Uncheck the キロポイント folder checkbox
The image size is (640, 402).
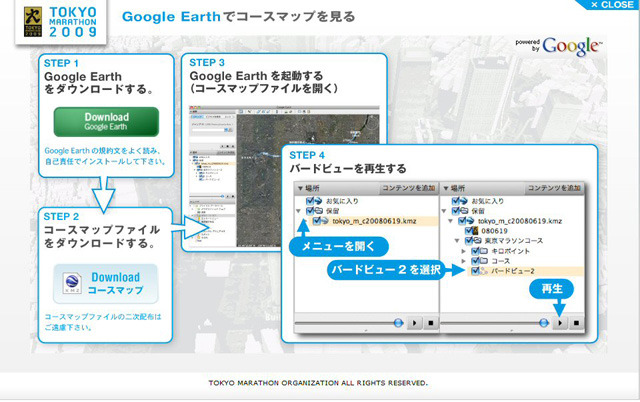(x=475, y=251)
